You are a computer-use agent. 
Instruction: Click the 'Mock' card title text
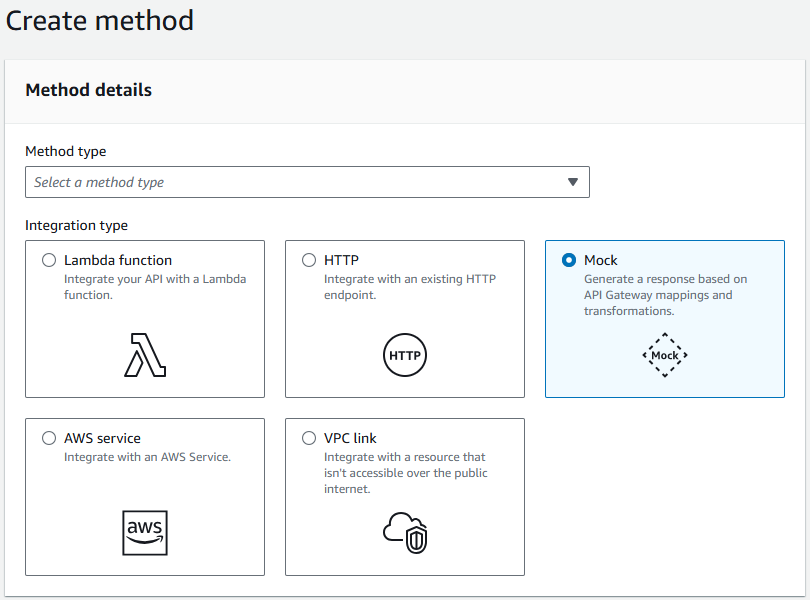click(x=601, y=260)
